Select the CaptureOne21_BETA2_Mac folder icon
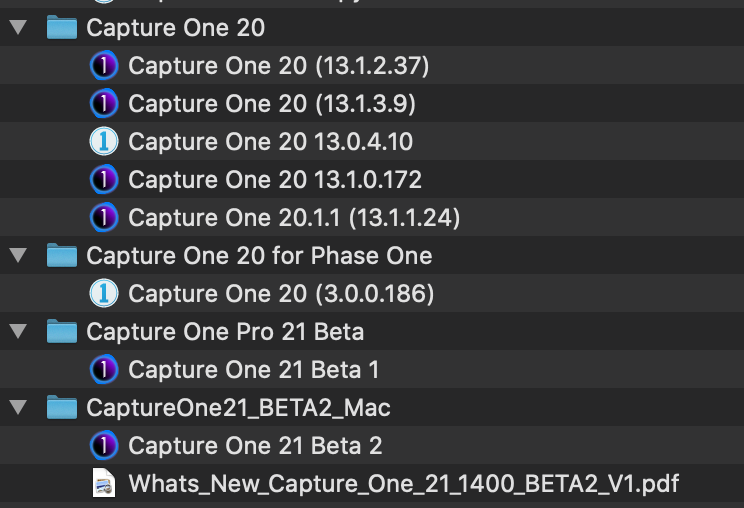This screenshot has width=744, height=508. click(62, 407)
